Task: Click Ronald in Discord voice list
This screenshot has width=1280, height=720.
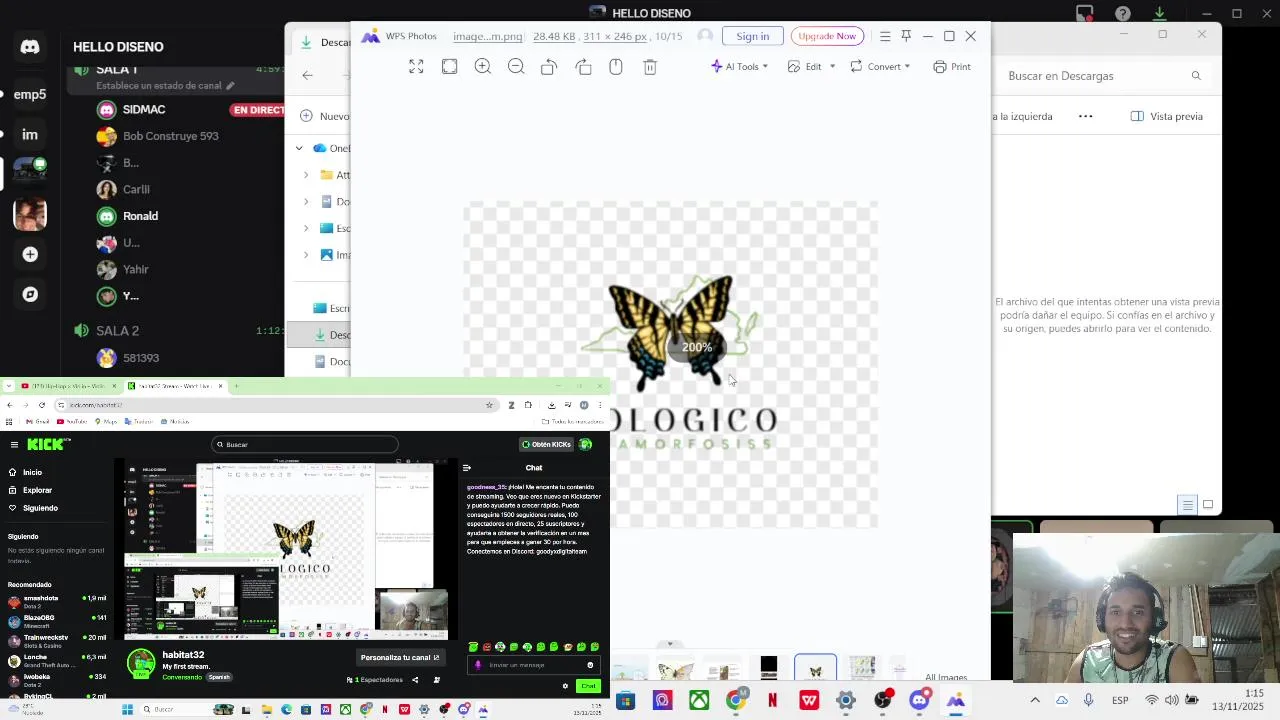Action: tap(140, 216)
